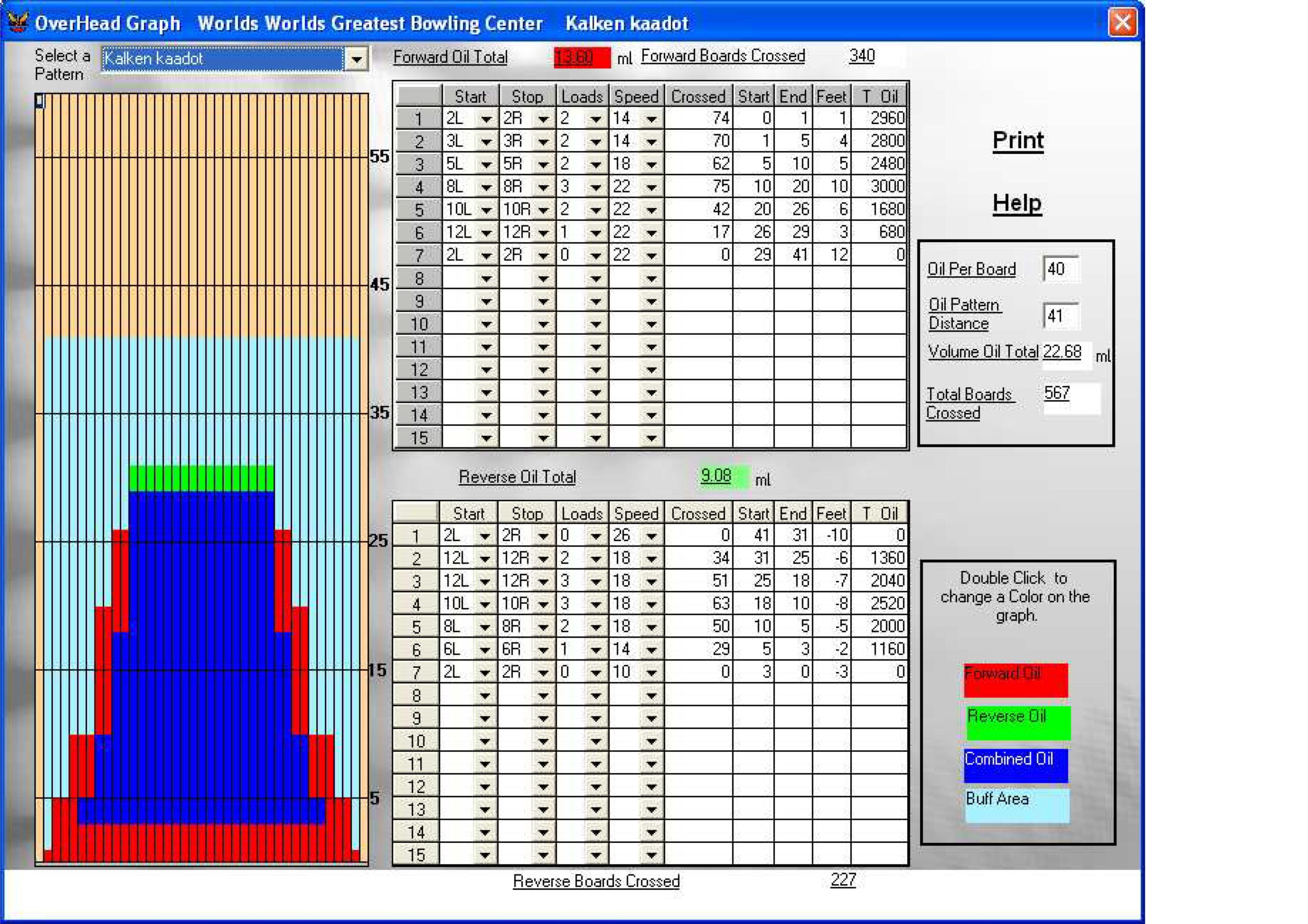Expand forward row 1 Speed dropdown 14

point(652,119)
